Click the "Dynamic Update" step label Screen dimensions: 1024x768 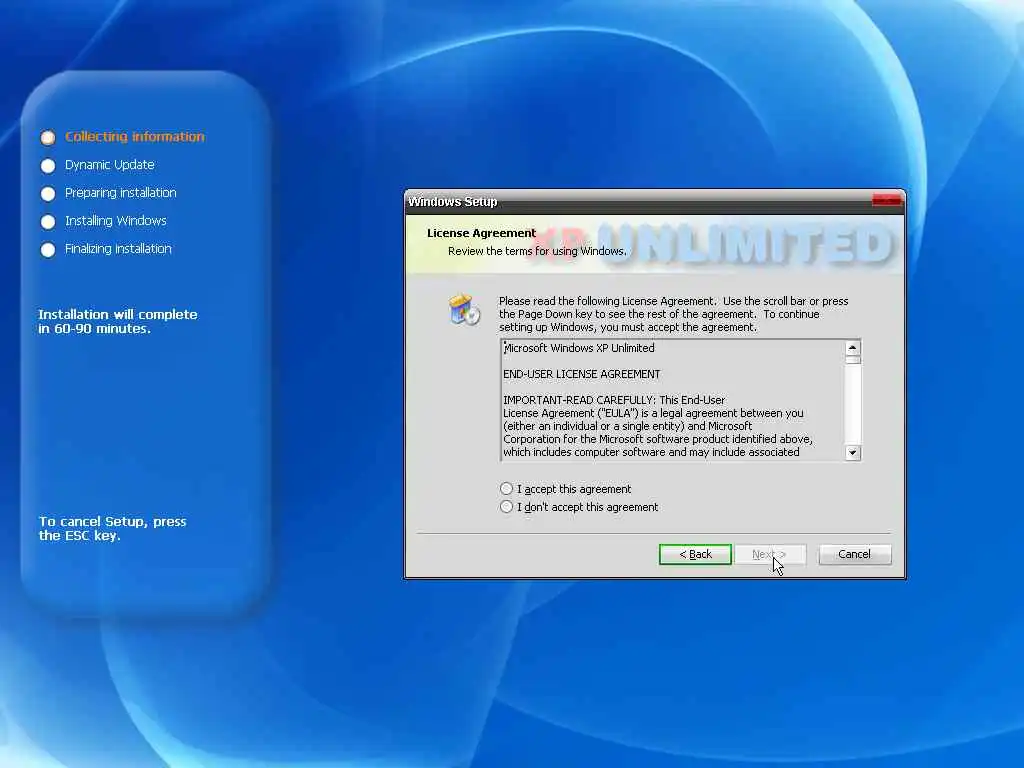110,165
